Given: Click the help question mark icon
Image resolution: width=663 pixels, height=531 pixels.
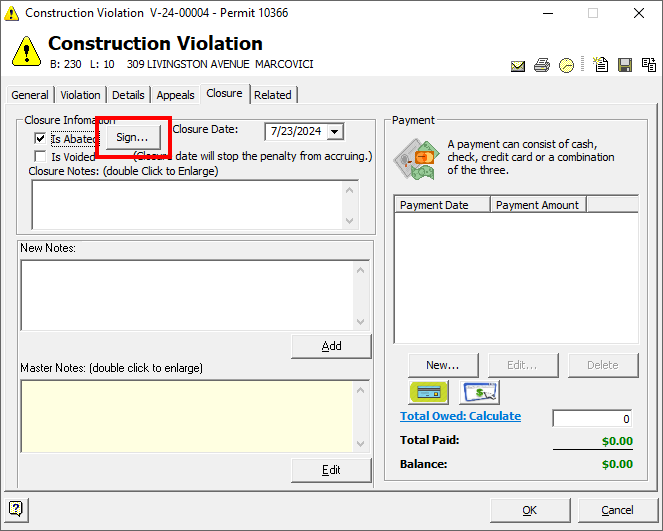Looking at the screenshot, I should (x=16, y=508).
